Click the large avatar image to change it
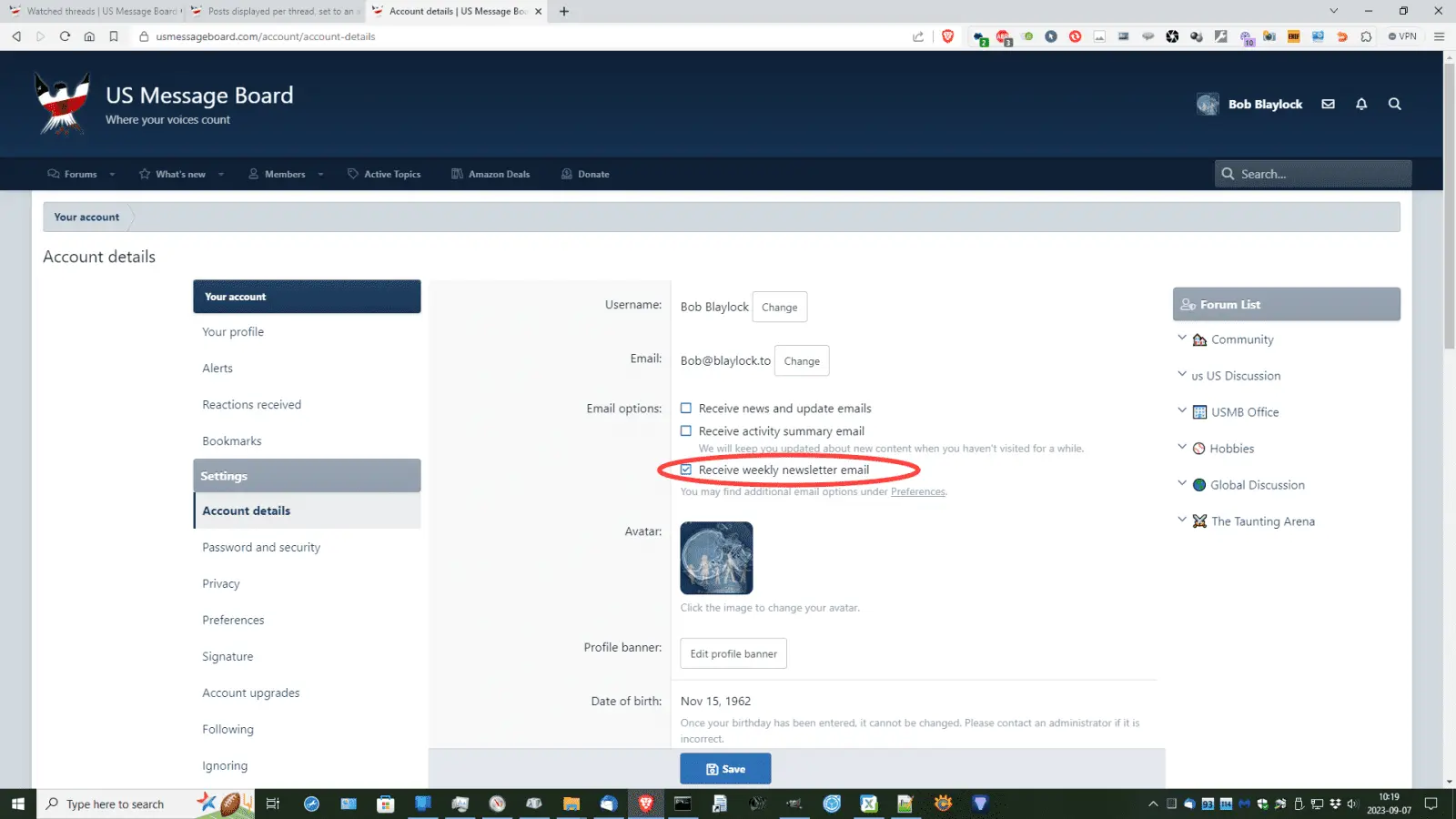 (x=717, y=558)
